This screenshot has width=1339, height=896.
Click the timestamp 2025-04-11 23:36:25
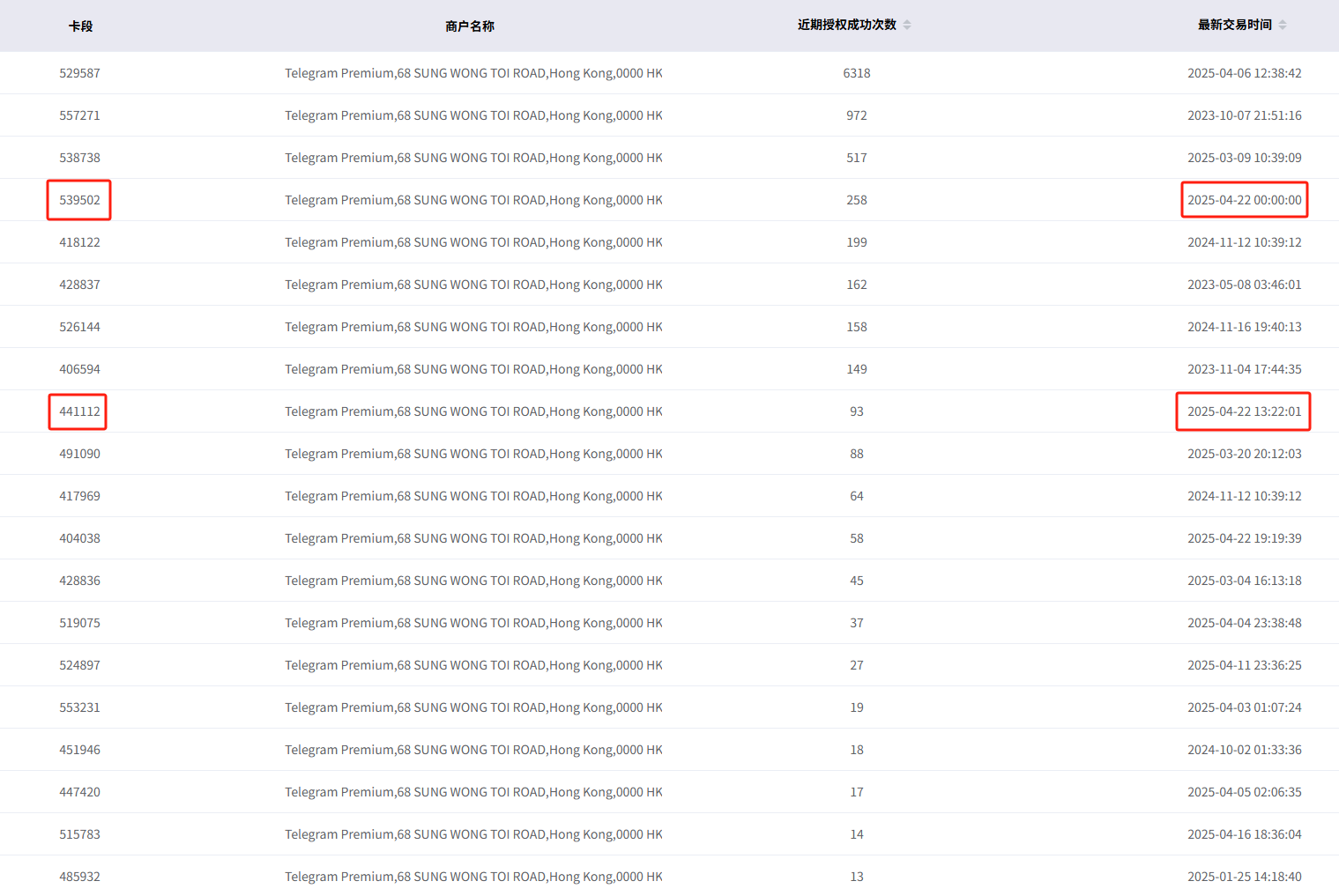tap(1244, 665)
